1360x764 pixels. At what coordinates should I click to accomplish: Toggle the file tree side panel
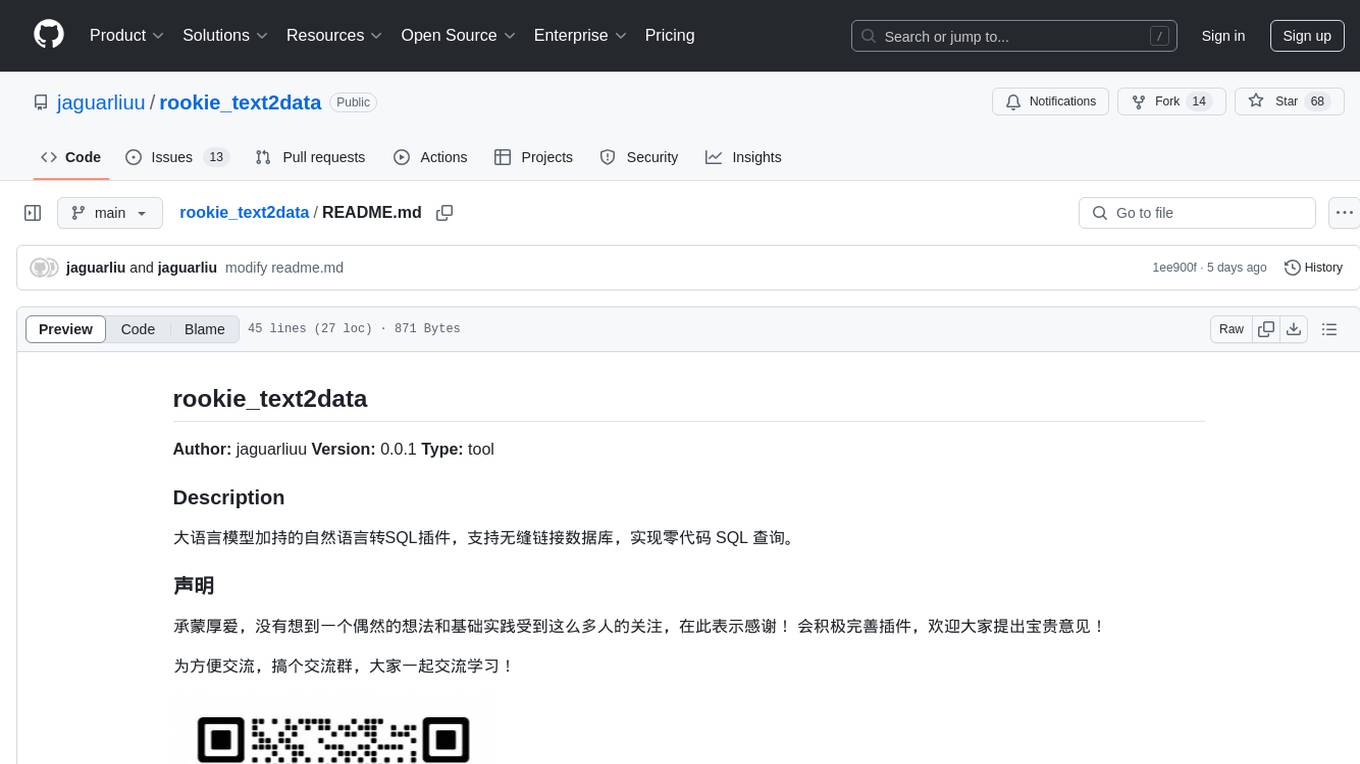pyautogui.click(x=33, y=213)
